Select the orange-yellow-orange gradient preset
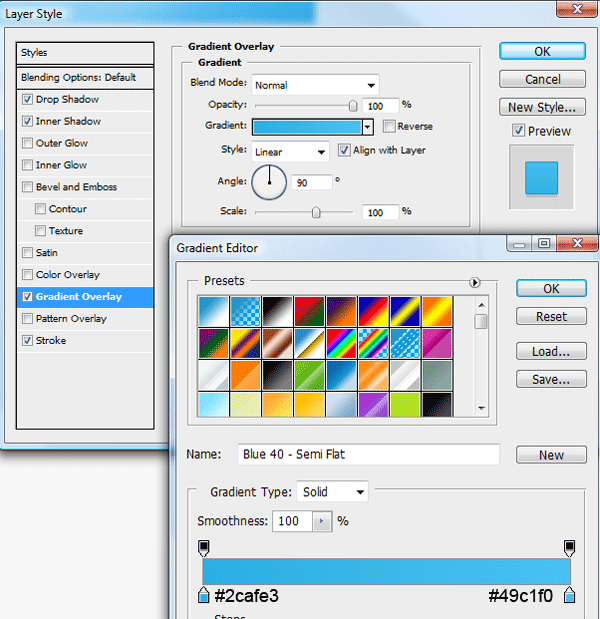Image resolution: width=600 pixels, height=619 pixels. click(437, 311)
